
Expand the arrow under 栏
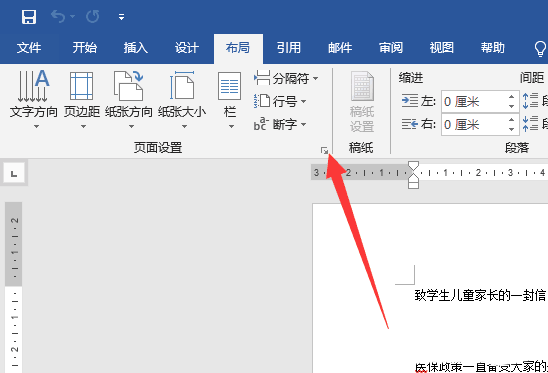pyautogui.click(x=231, y=127)
